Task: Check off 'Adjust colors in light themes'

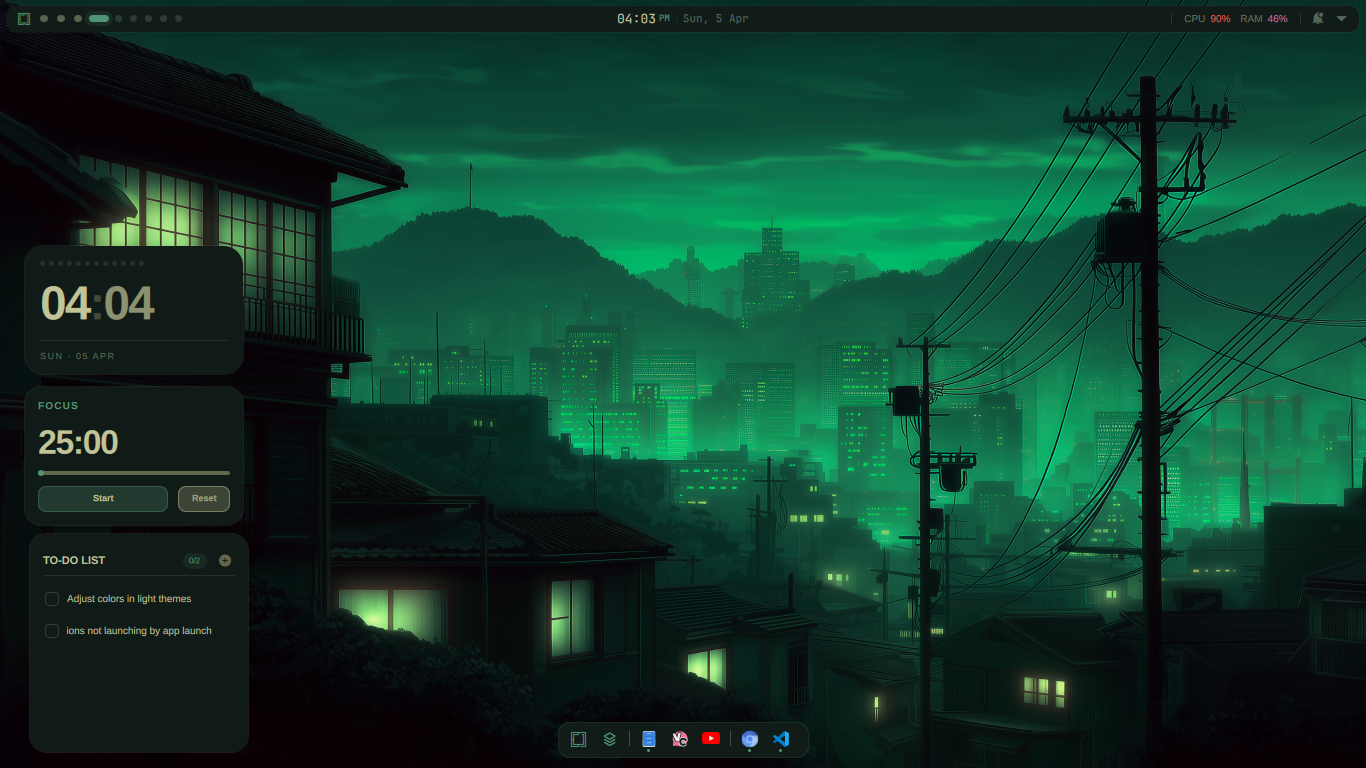Action: pyautogui.click(x=52, y=599)
